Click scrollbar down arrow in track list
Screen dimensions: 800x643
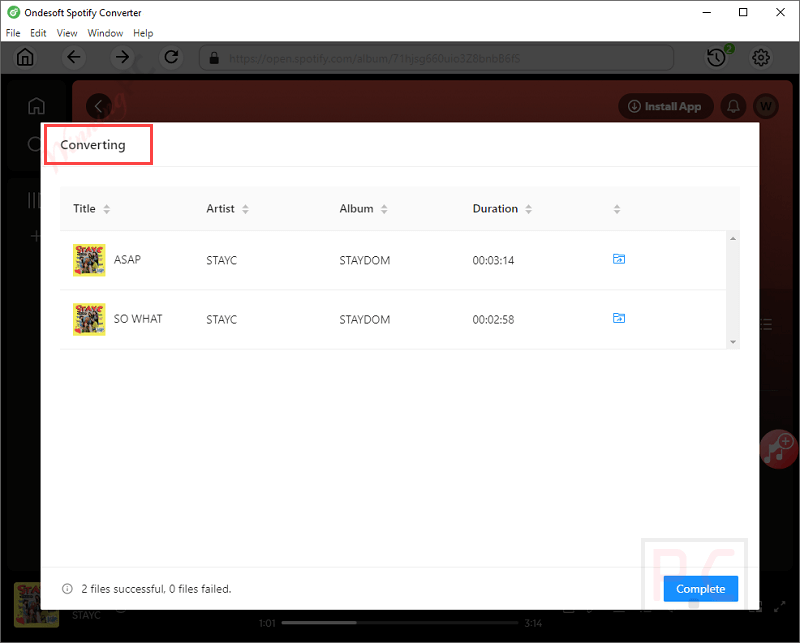tap(733, 342)
